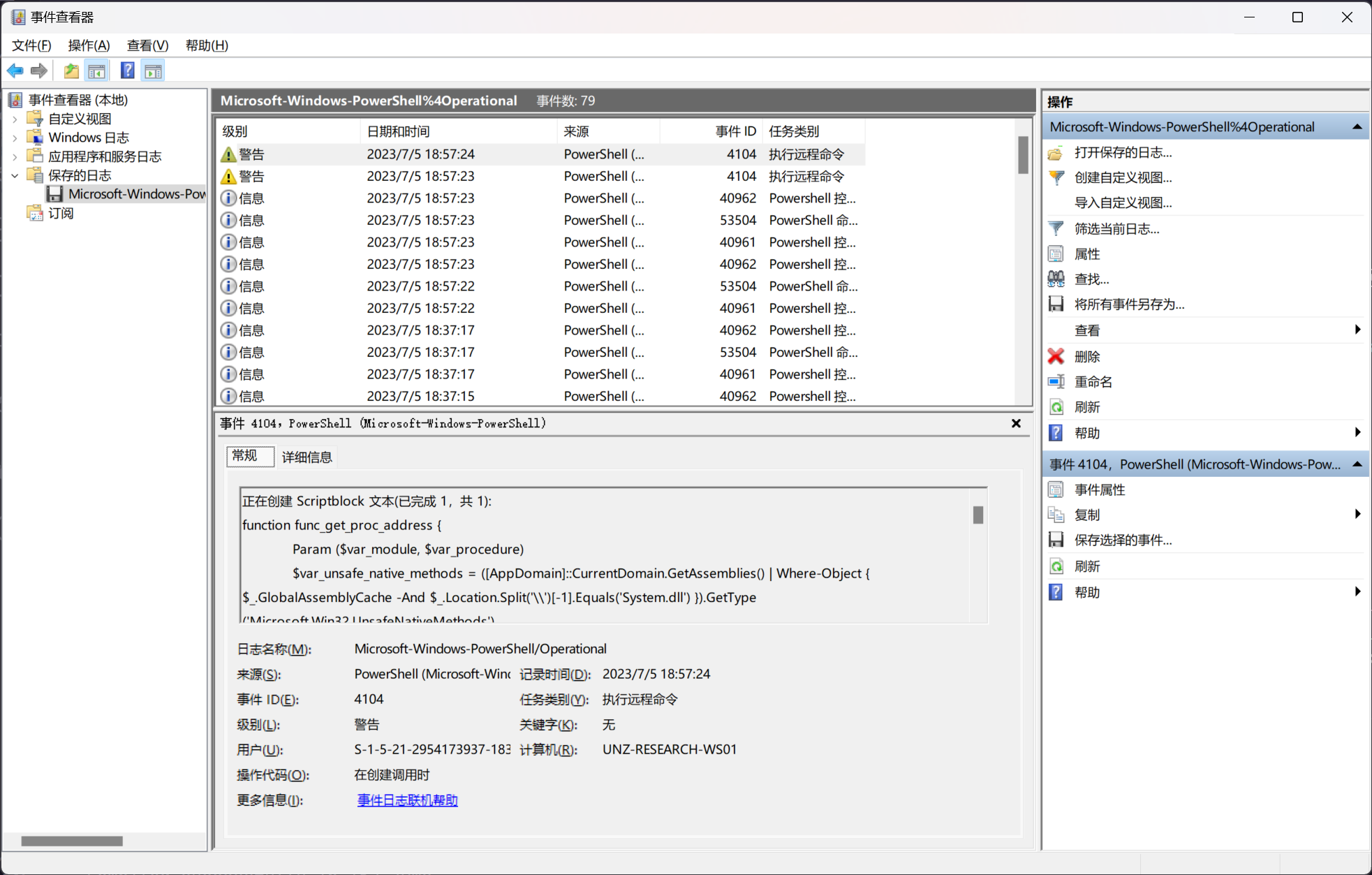
Task: Click the Forward arrow toolbar icon
Action: pos(39,71)
